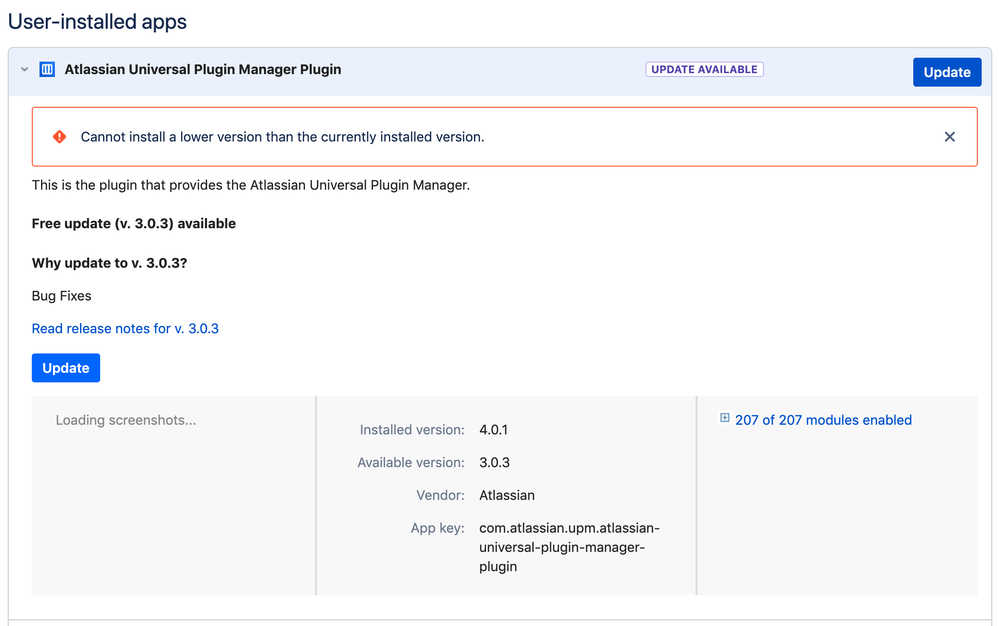Open release notes for v. 3.0.3
This screenshot has width=999, height=626.
click(126, 329)
